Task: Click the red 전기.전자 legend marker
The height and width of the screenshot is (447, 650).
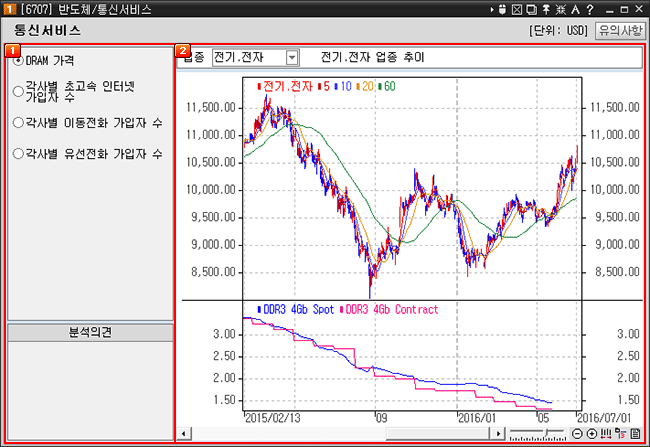Action: click(x=259, y=87)
